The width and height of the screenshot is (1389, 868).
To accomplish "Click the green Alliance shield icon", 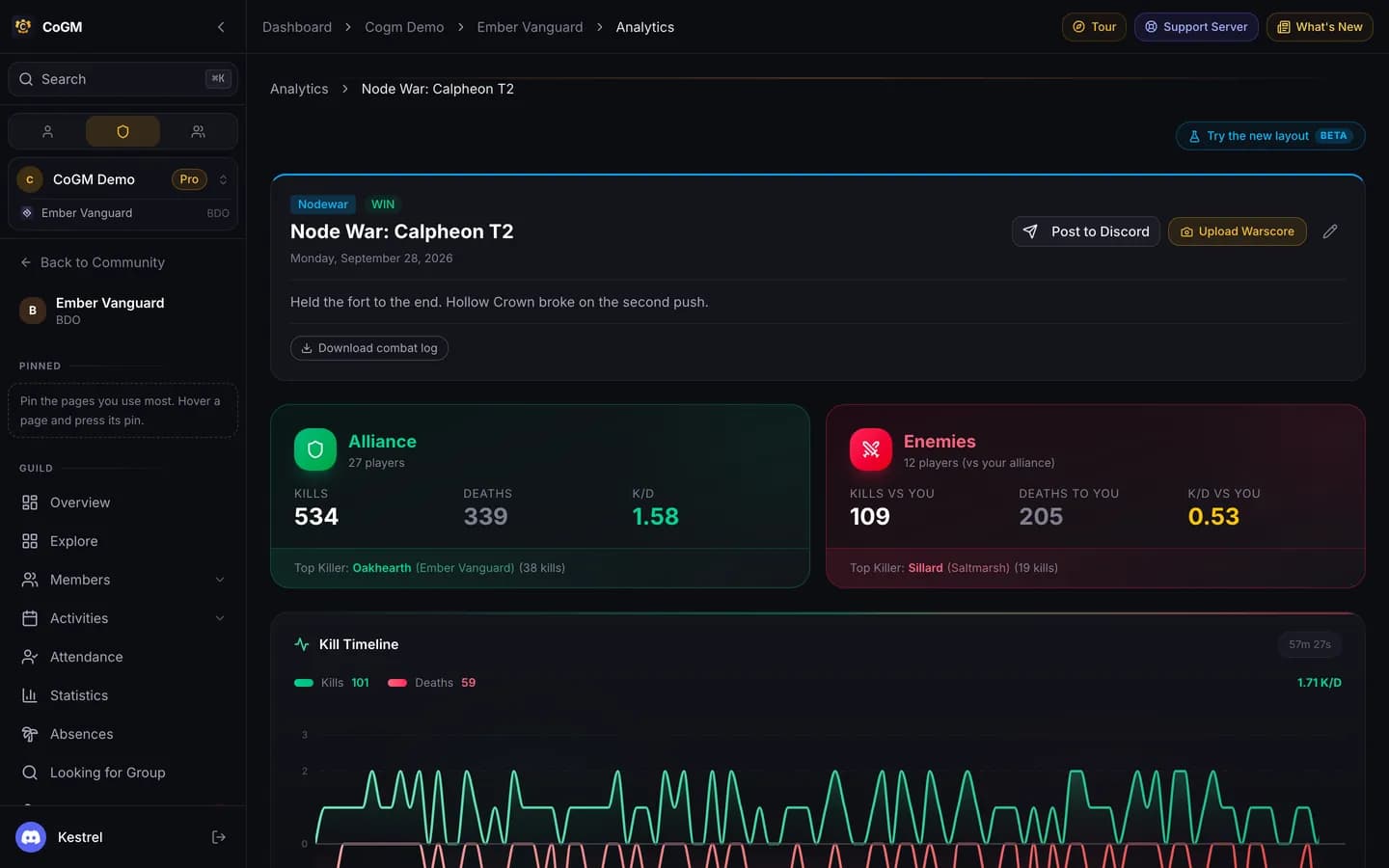I will (315, 449).
